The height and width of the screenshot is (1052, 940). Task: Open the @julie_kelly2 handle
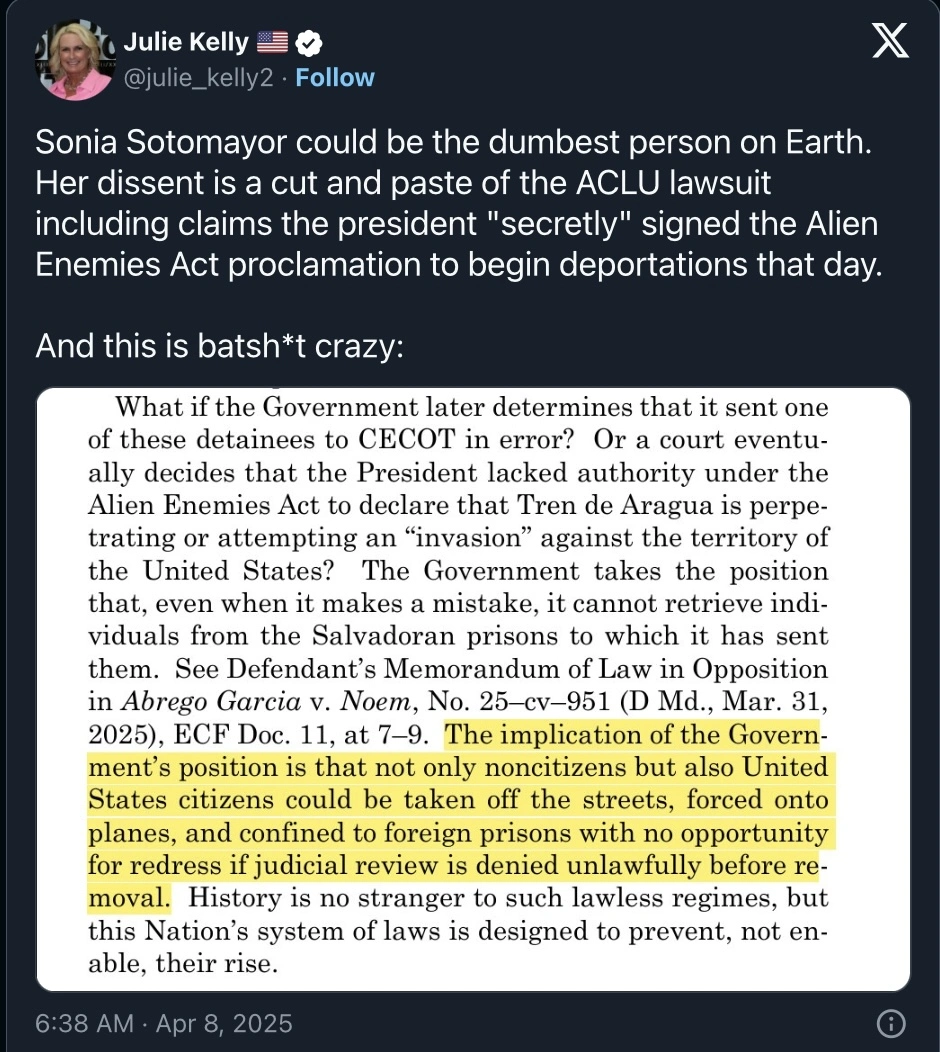tap(197, 78)
